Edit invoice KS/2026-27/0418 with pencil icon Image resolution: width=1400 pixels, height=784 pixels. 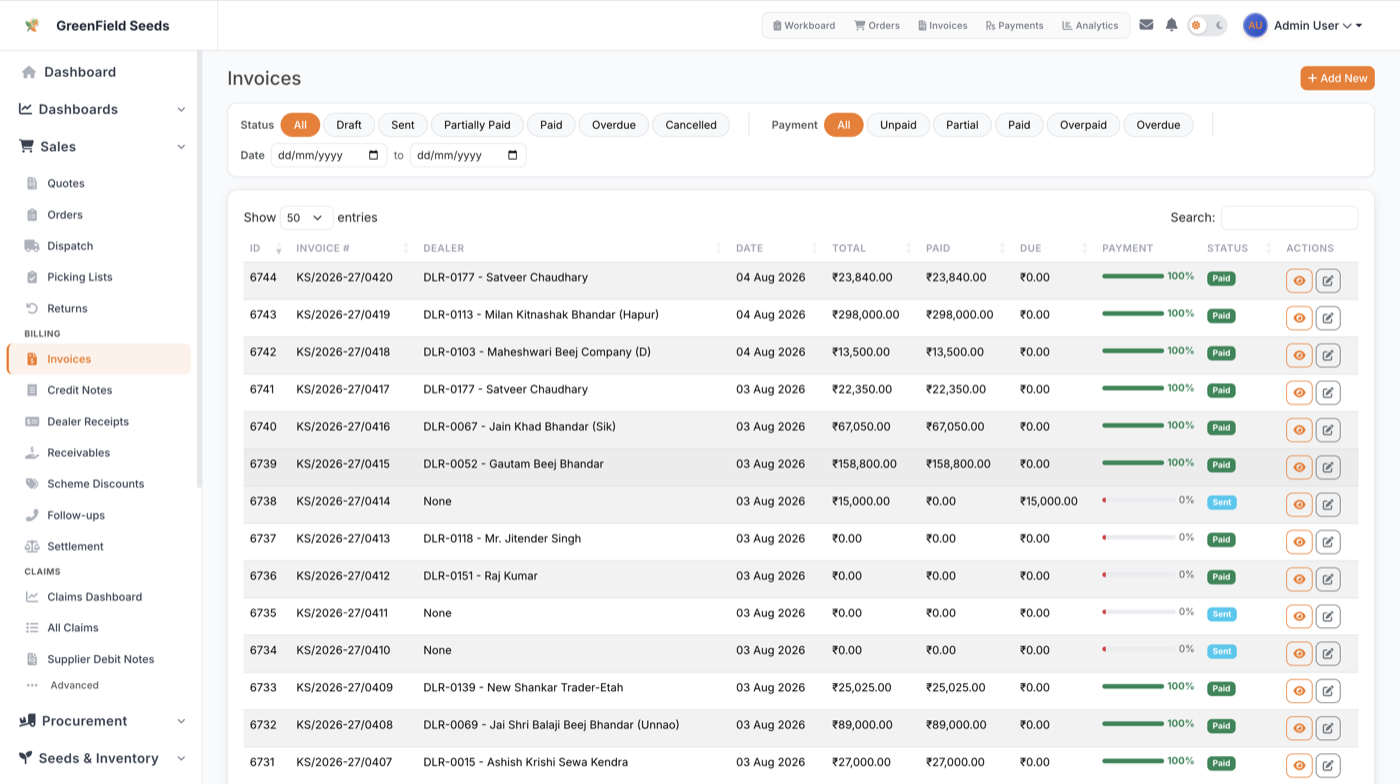pyautogui.click(x=1328, y=355)
